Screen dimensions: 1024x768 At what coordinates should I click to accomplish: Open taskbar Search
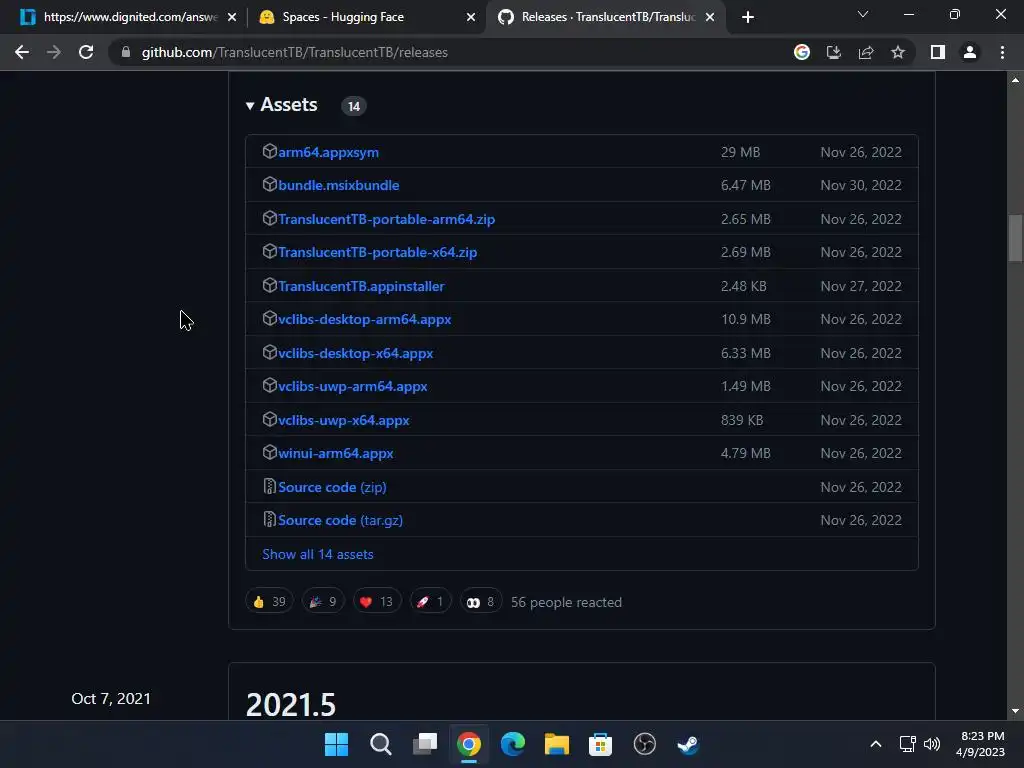(x=381, y=744)
